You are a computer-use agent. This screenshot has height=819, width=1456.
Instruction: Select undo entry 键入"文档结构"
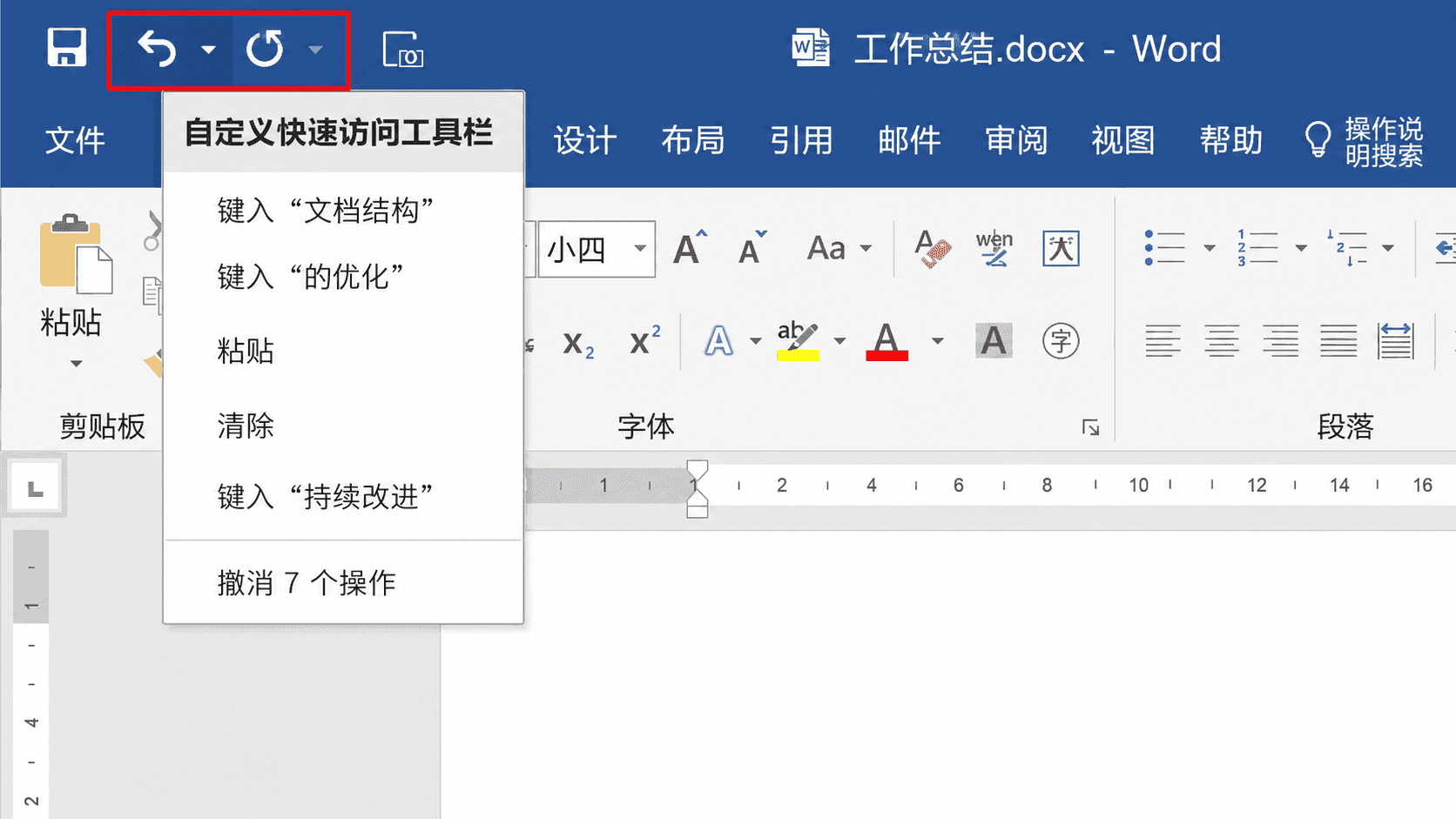pyautogui.click(x=343, y=211)
